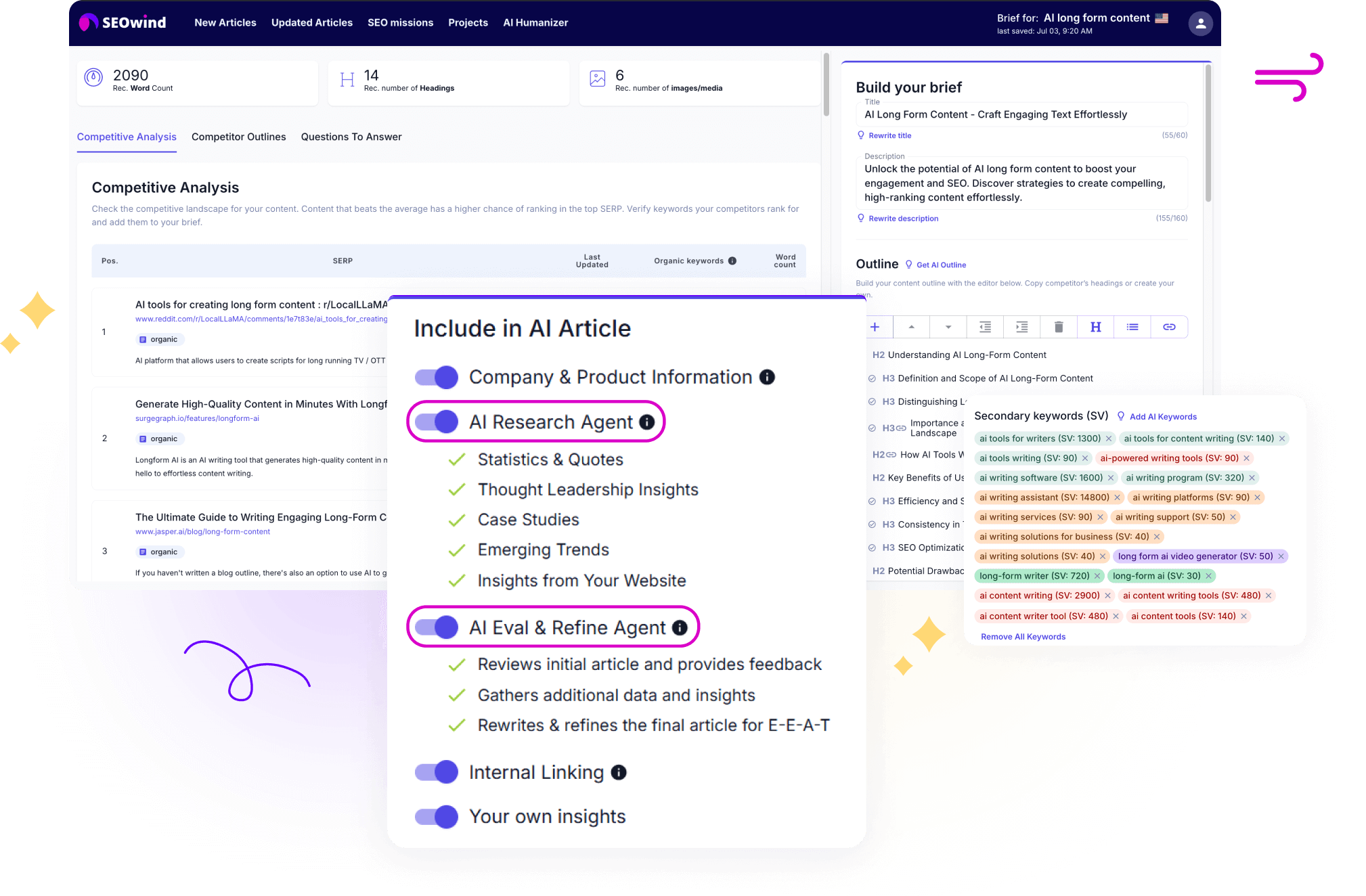
Task: Click the Word count column header
Action: [785, 261]
